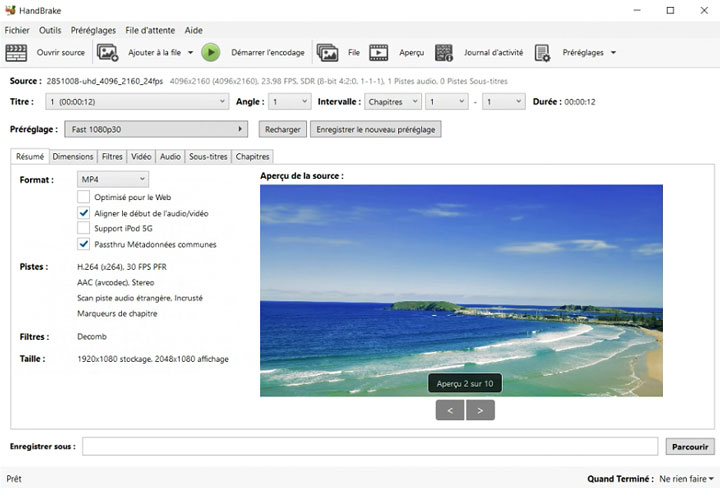Open the Journal d'activité icon
The width and height of the screenshot is (720, 488).
click(444, 52)
